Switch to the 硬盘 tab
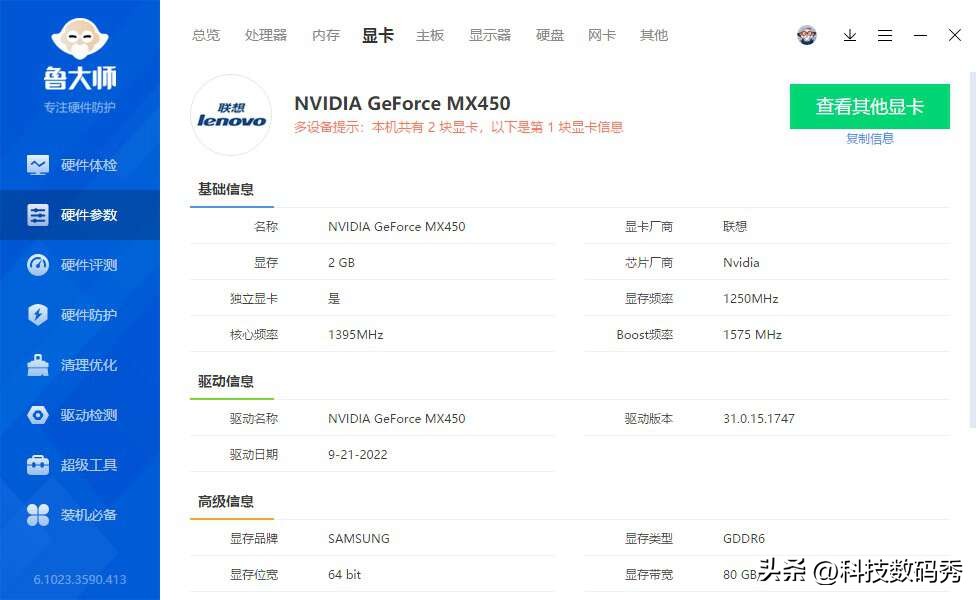Screen dimensions: 980x600 550,35
